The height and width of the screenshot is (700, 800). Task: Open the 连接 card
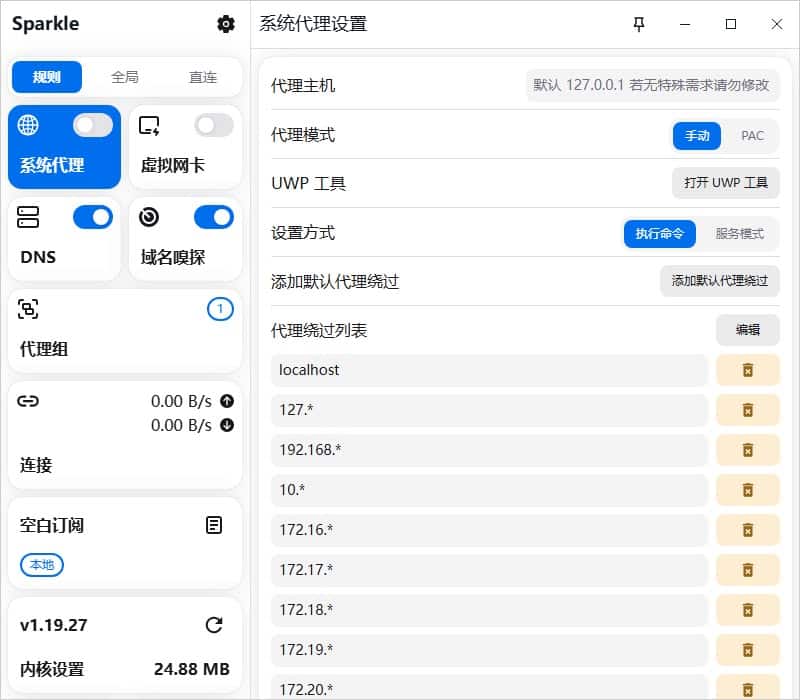(125, 435)
